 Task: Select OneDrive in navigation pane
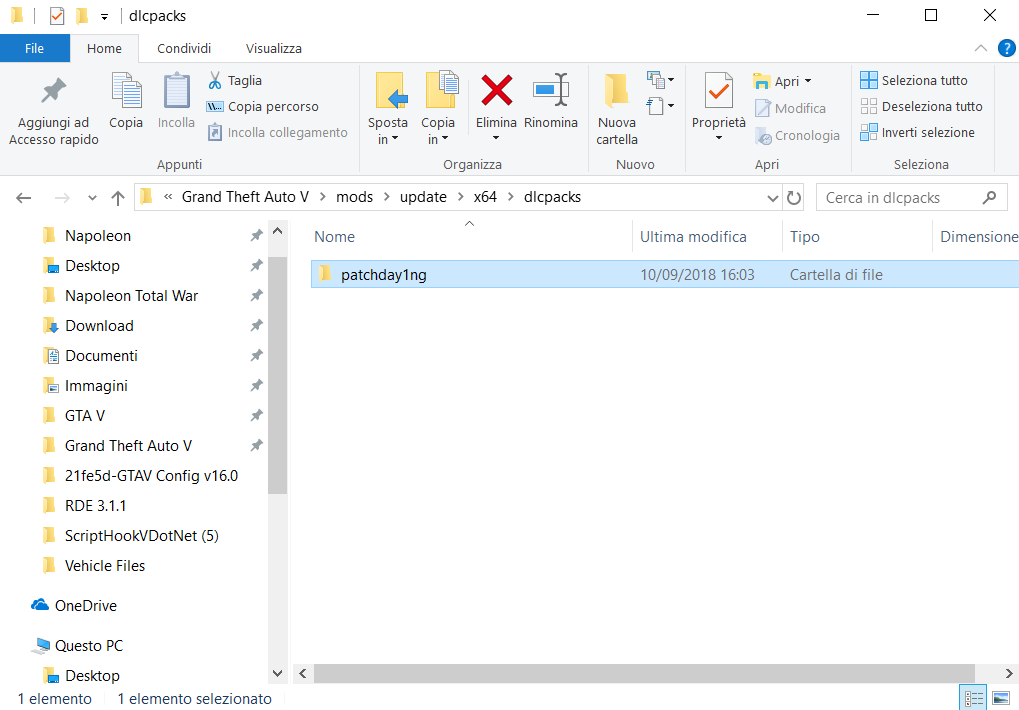[x=85, y=605]
